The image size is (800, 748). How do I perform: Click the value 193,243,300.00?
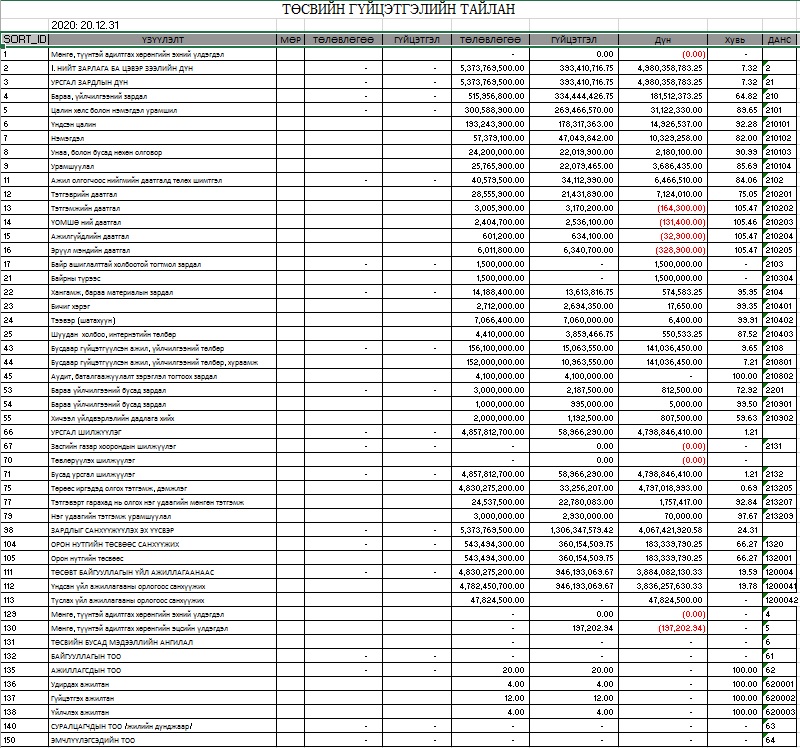tap(494, 124)
